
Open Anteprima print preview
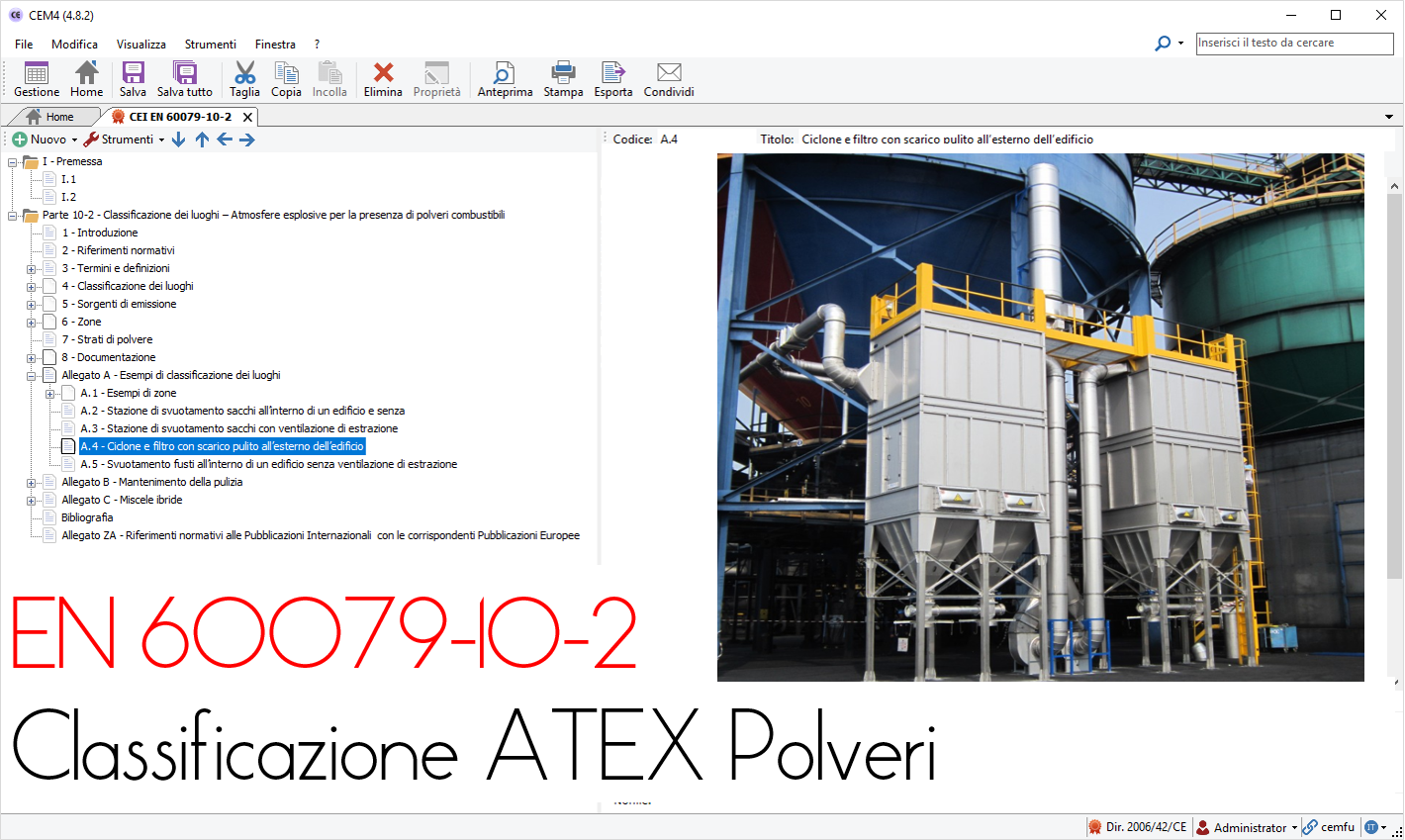[x=505, y=79]
